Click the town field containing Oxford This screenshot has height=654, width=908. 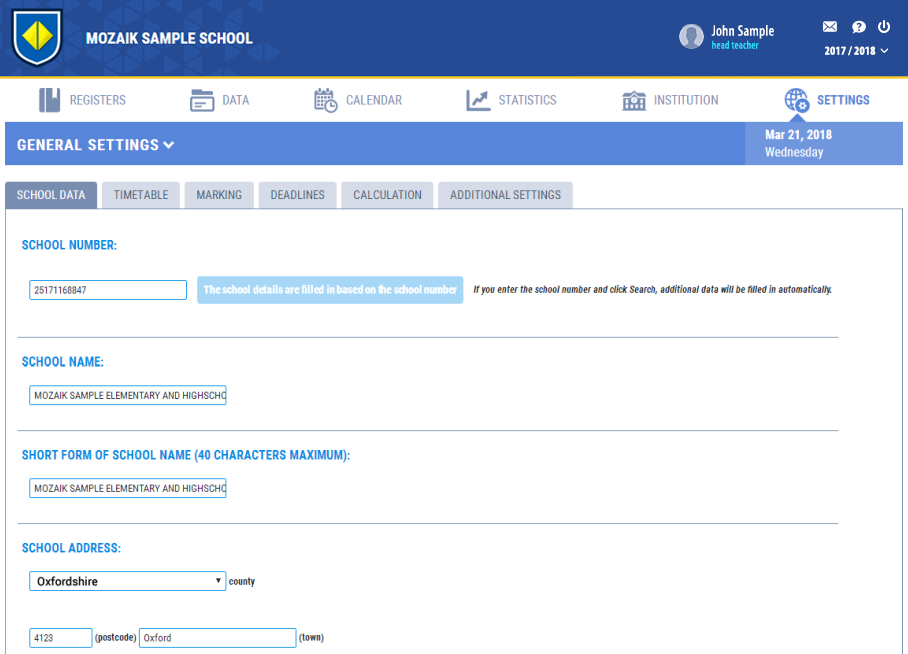pos(217,638)
